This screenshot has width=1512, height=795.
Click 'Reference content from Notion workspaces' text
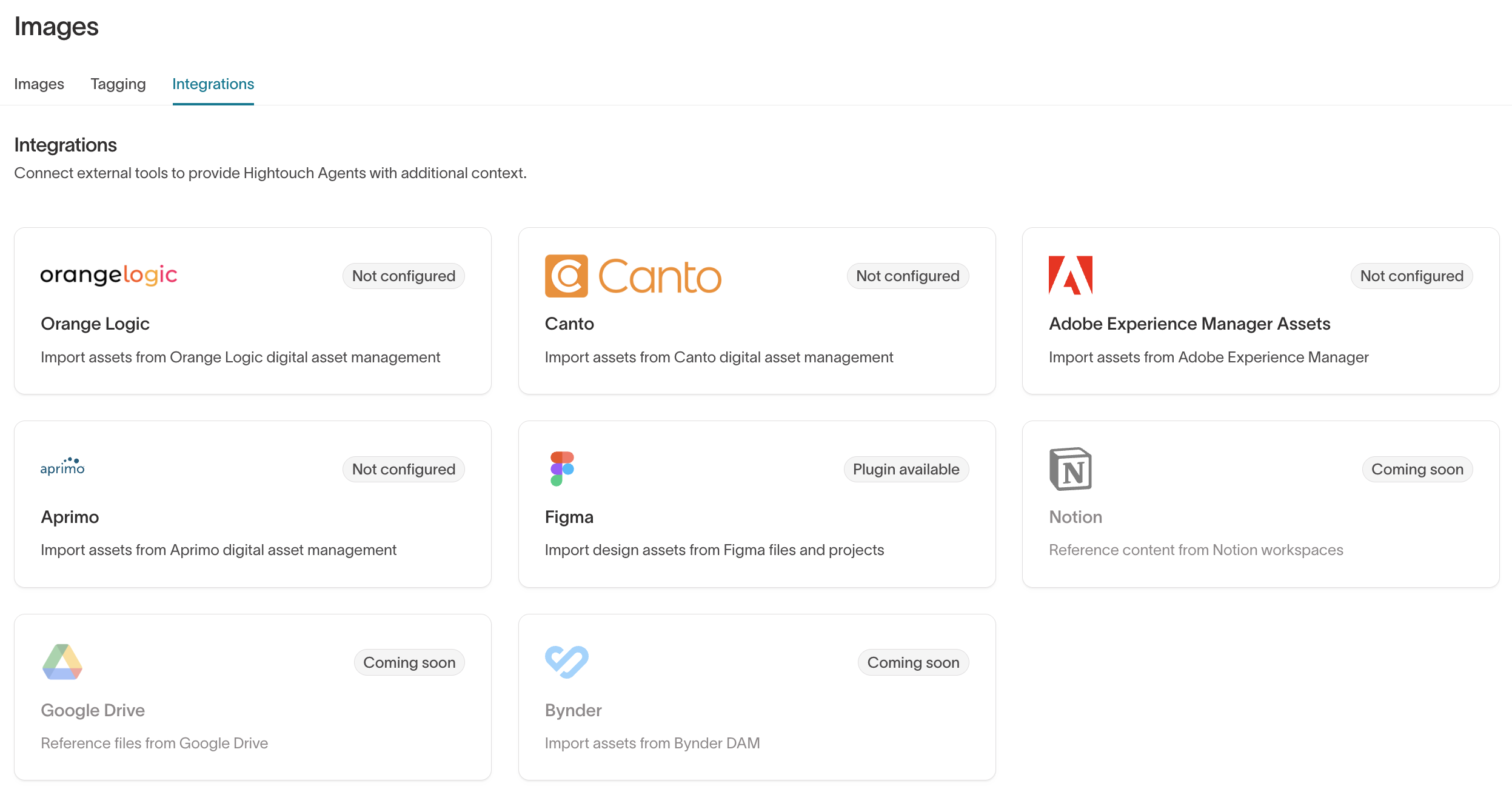coord(1196,550)
